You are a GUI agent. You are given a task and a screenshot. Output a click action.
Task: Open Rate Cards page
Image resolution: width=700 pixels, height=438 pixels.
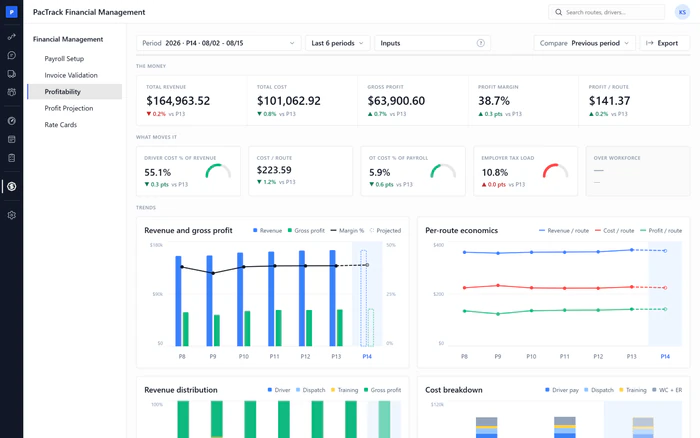[x=61, y=125]
